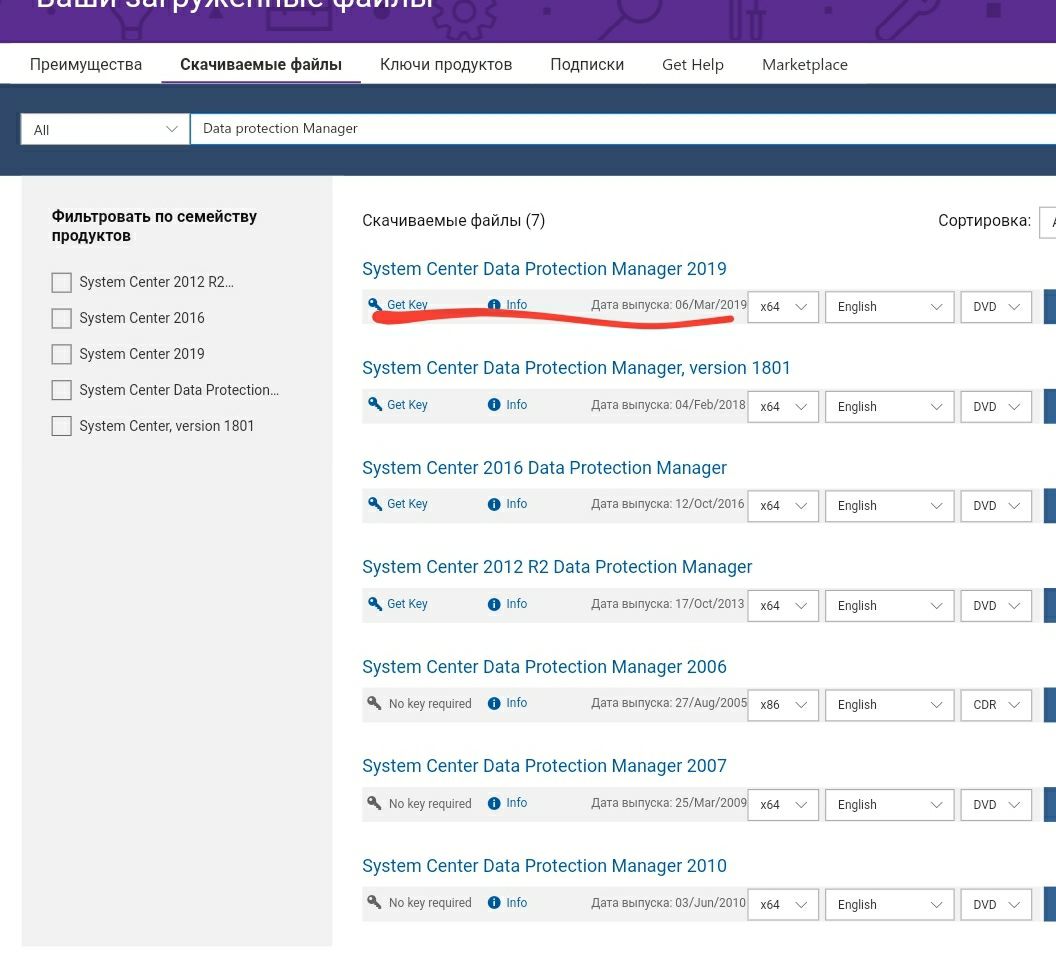Open System Center Data Protection Manager 2019 link

(x=544, y=269)
